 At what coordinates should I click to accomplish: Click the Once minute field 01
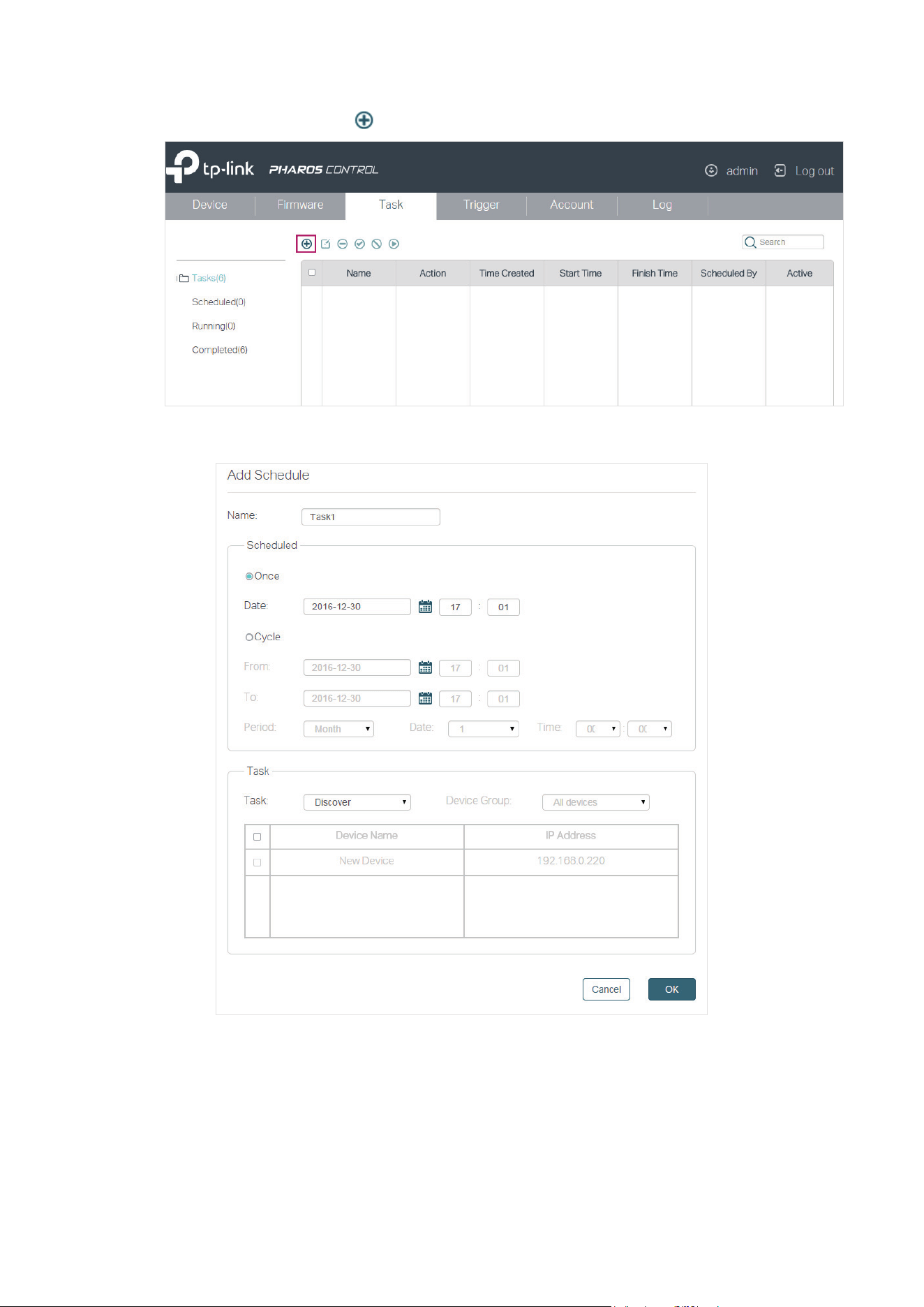[503, 607]
